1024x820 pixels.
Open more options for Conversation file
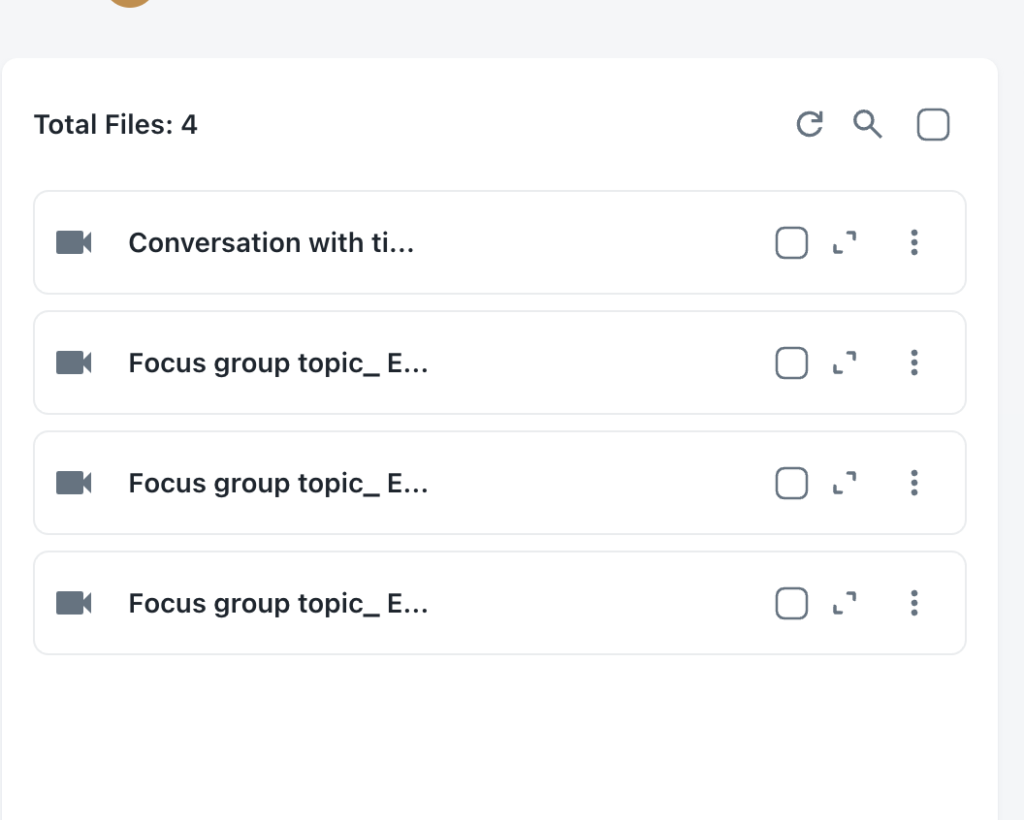[913, 242]
